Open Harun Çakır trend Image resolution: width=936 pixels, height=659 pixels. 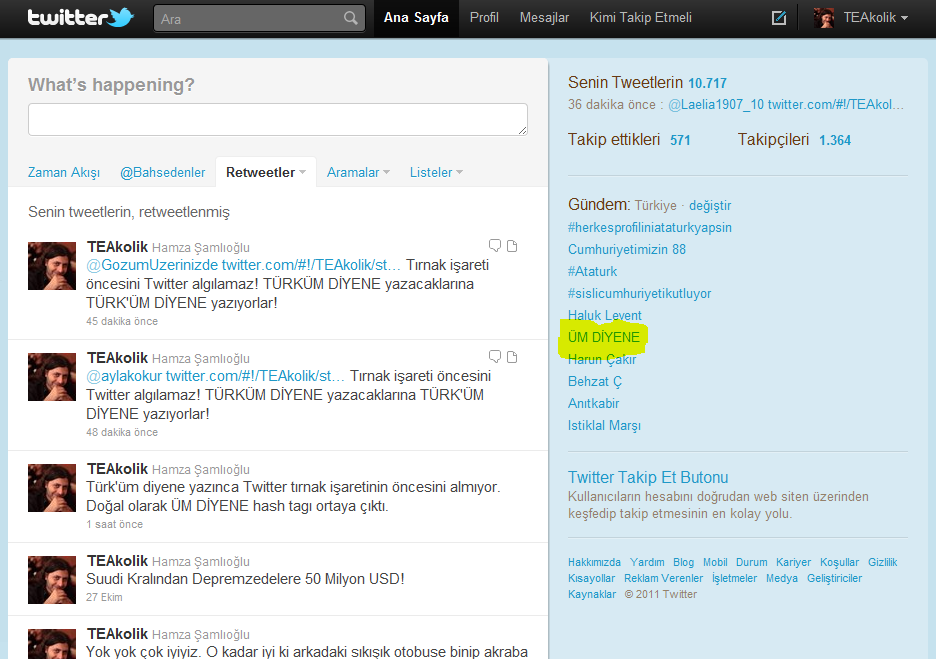tap(602, 359)
